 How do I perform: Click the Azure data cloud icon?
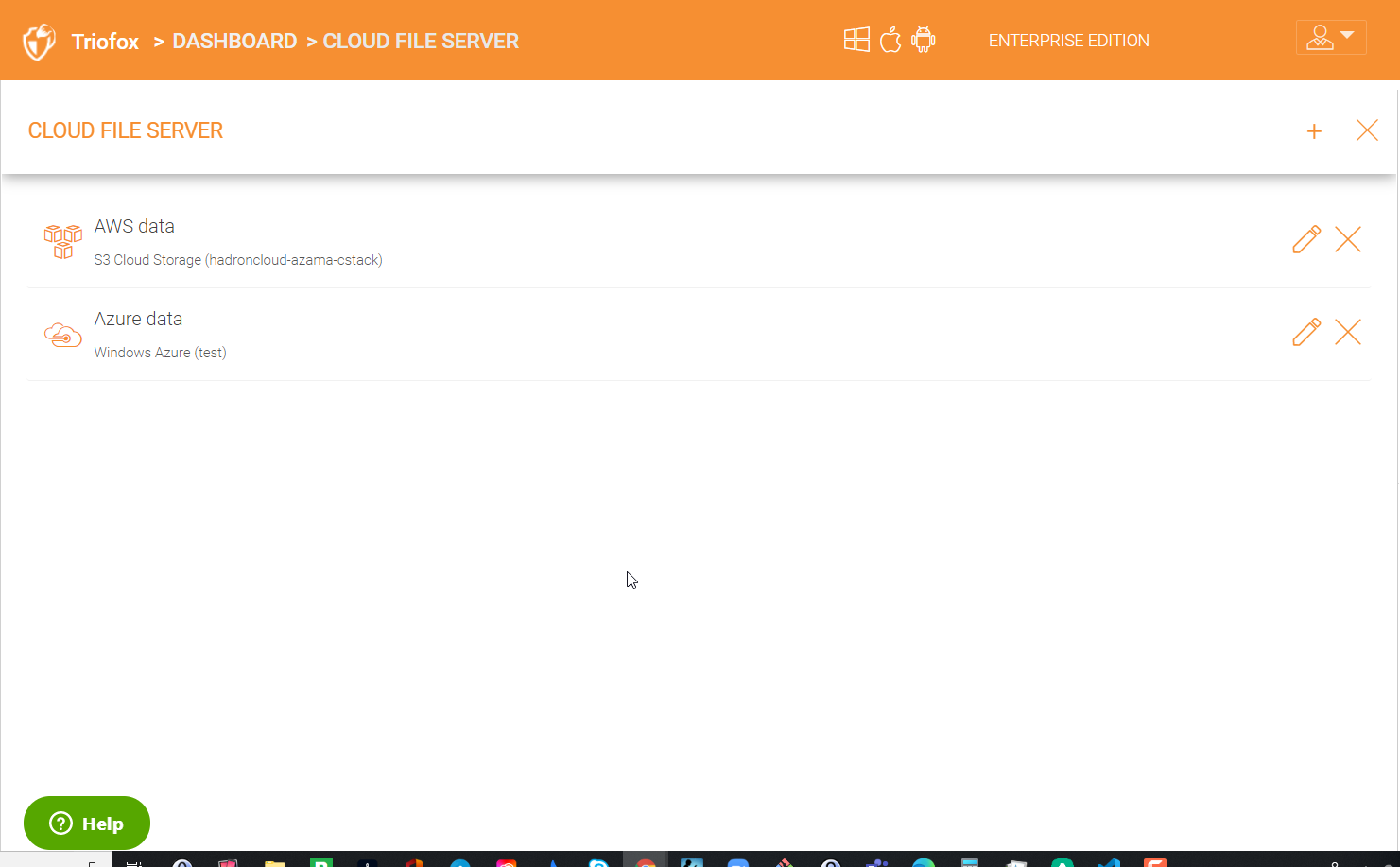[x=63, y=335]
